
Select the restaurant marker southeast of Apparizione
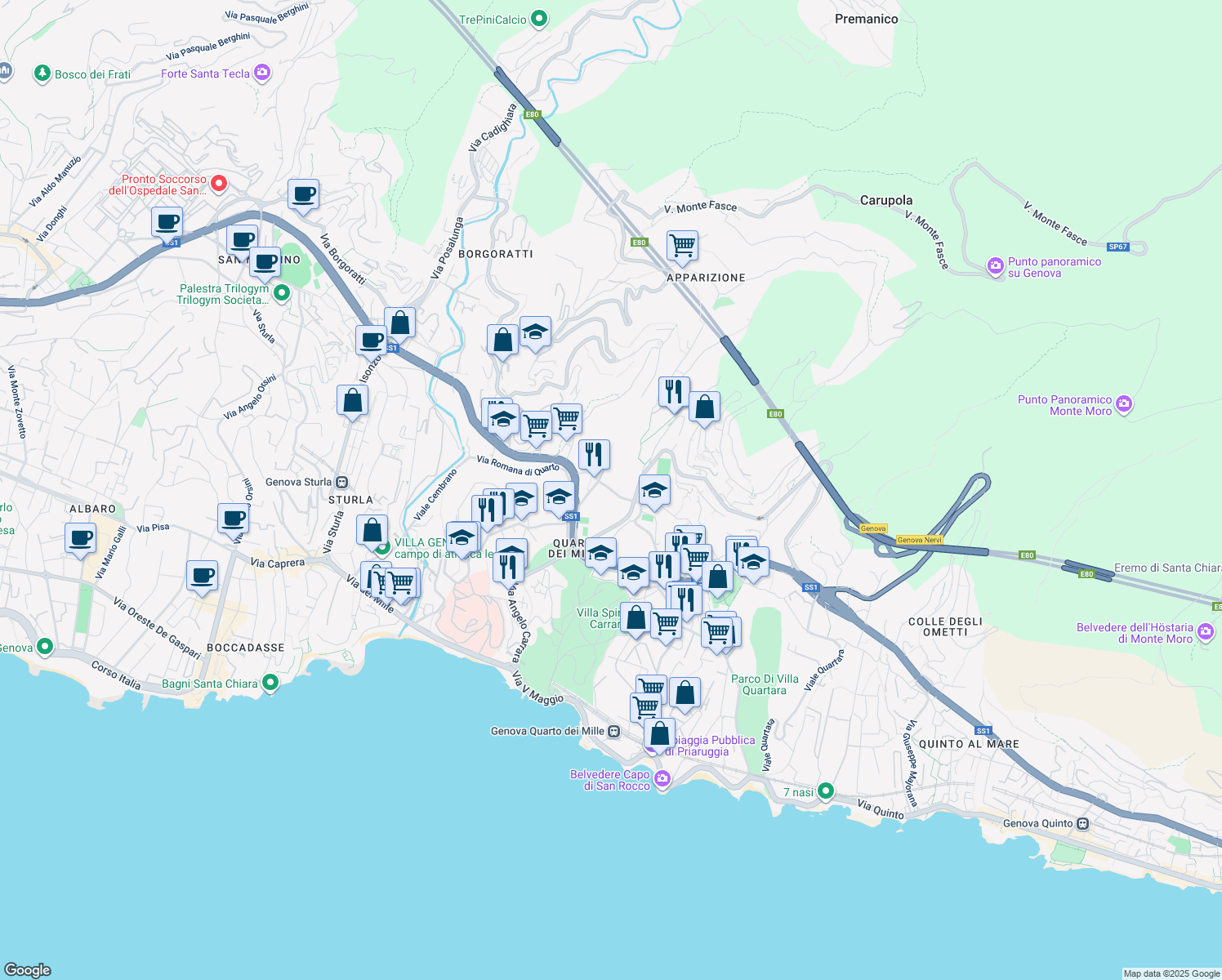click(674, 392)
